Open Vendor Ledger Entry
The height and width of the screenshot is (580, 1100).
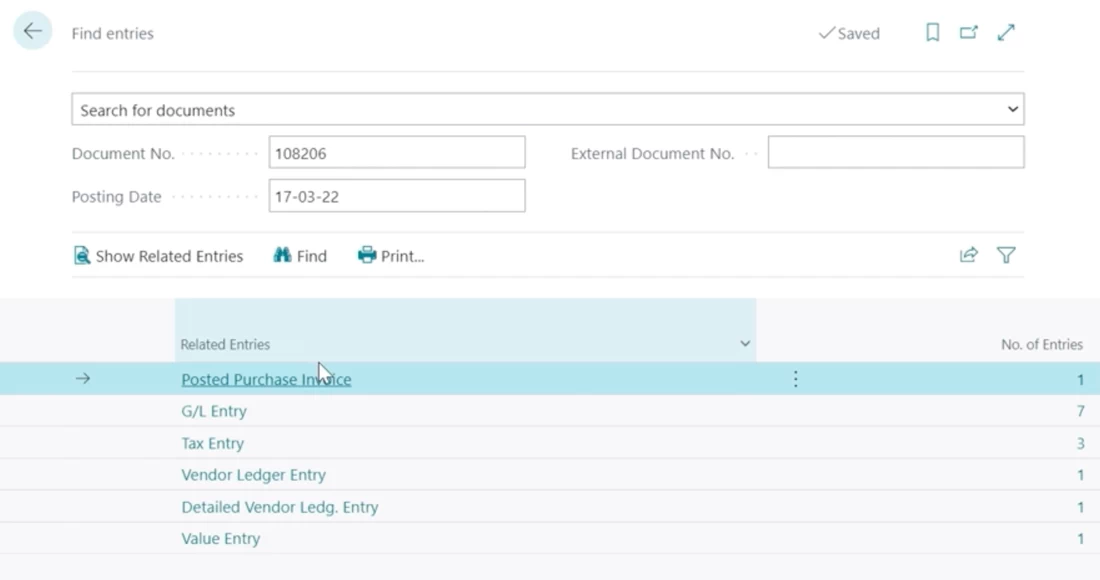click(253, 475)
